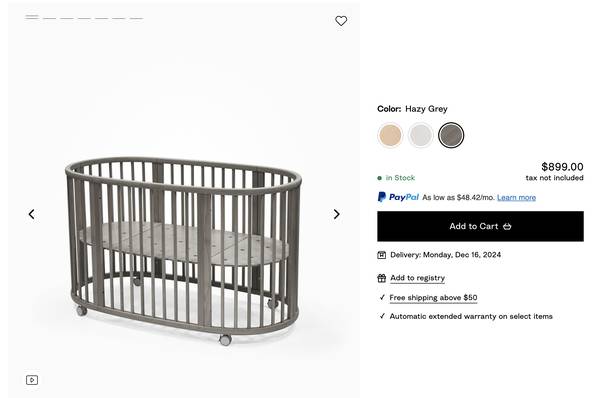
Task: Click the PayPal logo
Action: point(398,197)
